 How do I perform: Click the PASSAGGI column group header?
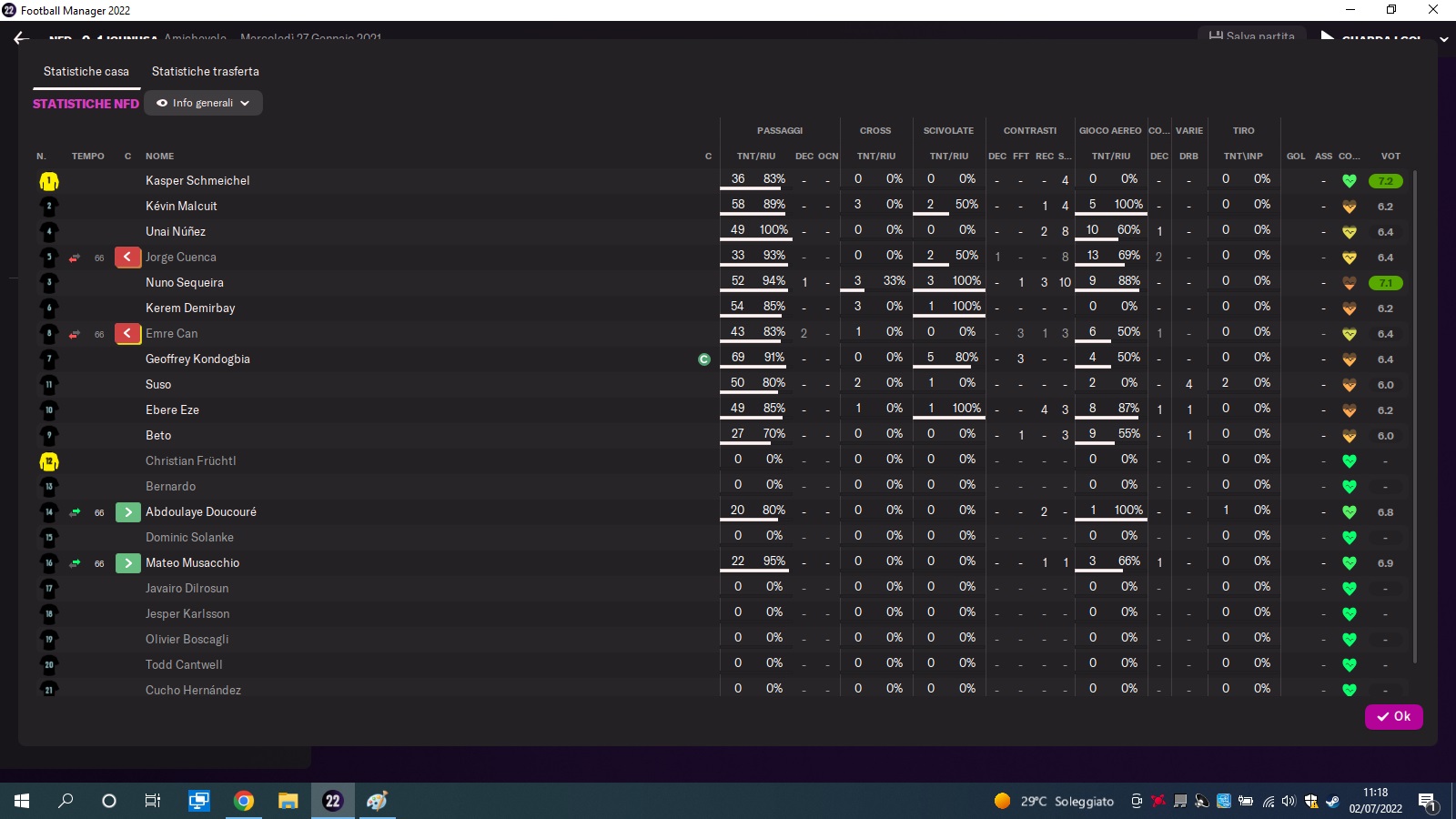coord(780,131)
